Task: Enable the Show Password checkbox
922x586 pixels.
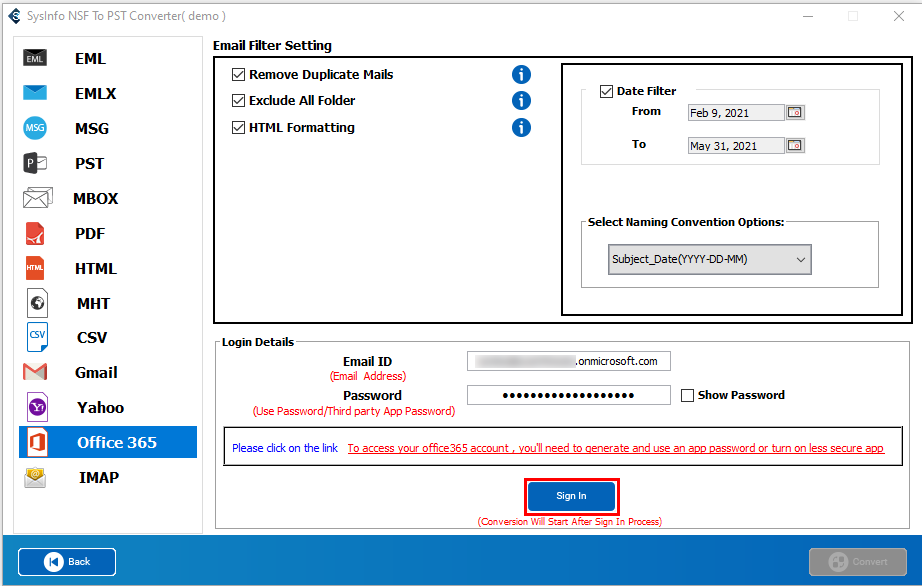Action: click(687, 395)
